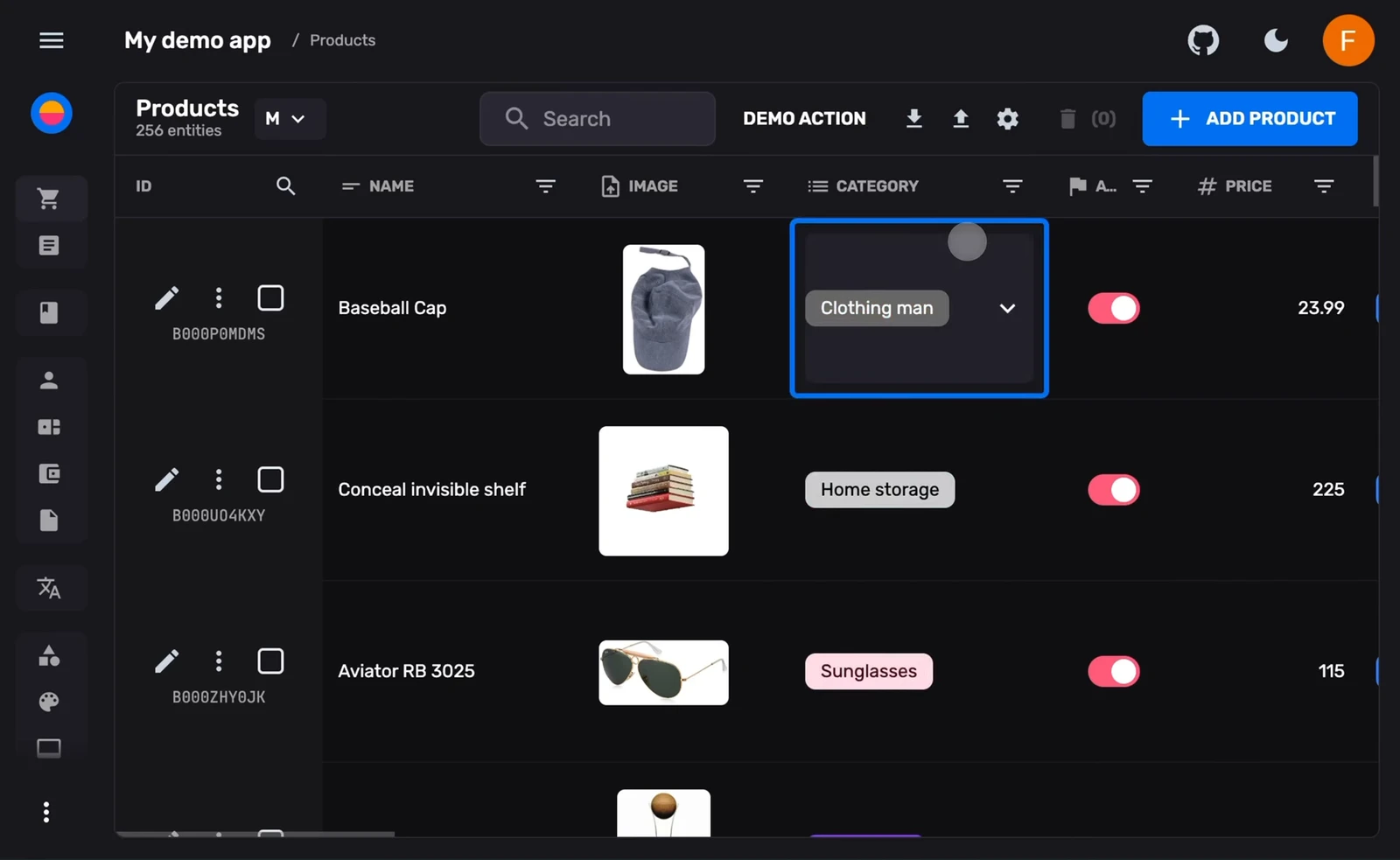Image resolution: width=1400 pixels, height=860 pixels.
Task: Run the DEMO ACTION button
Action: click(804, 118)
